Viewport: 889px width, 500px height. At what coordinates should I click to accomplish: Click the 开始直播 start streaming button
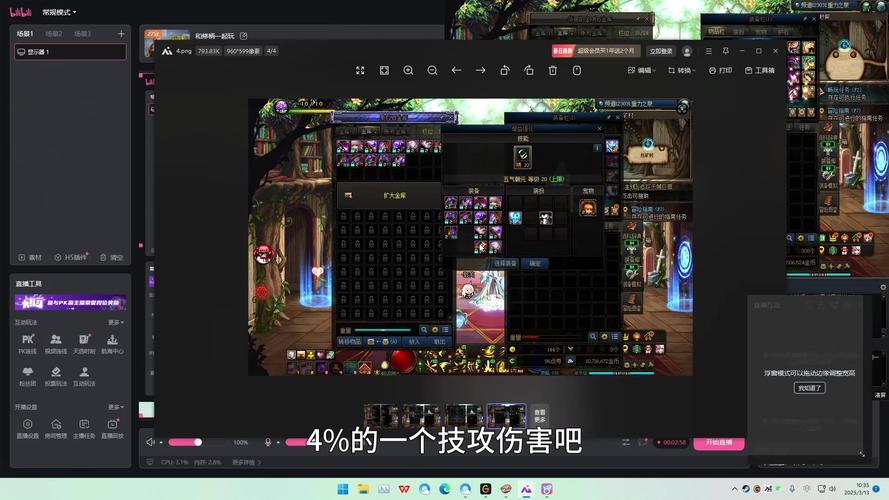[718, 443]
